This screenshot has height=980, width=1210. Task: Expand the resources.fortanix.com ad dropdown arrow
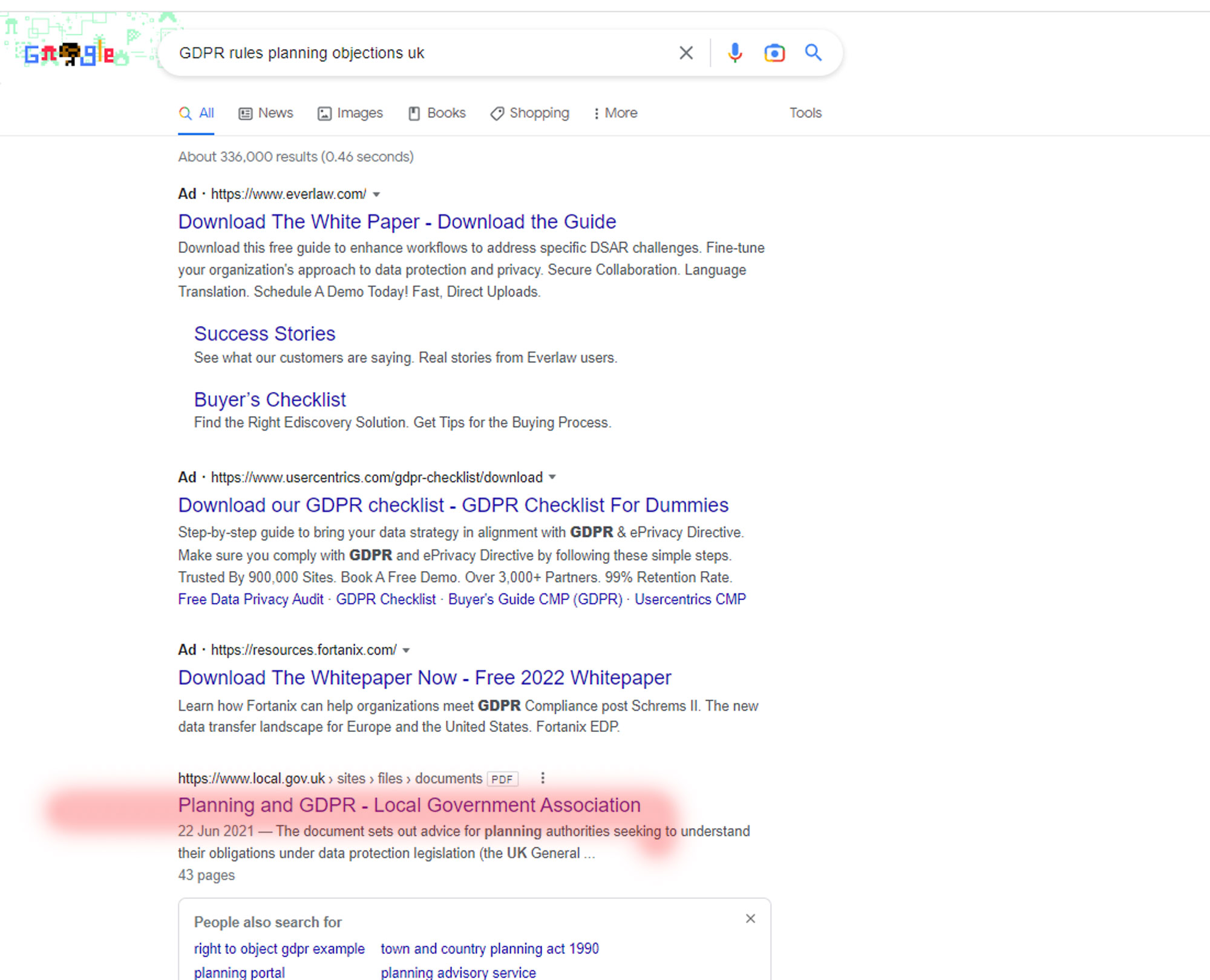pos(407,650)
